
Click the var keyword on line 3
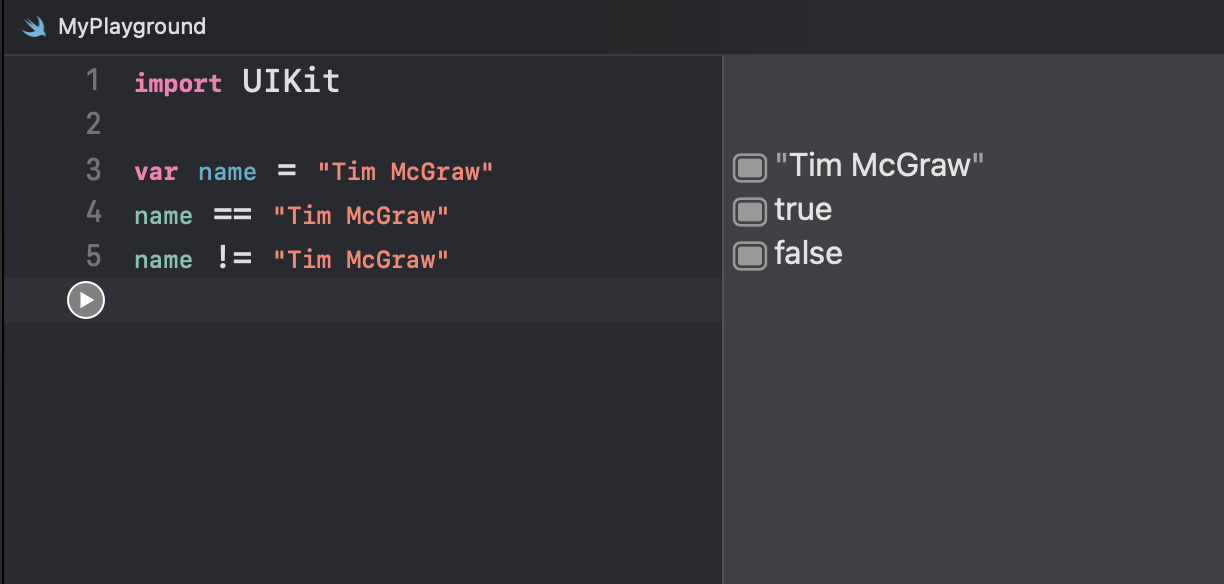156,172
